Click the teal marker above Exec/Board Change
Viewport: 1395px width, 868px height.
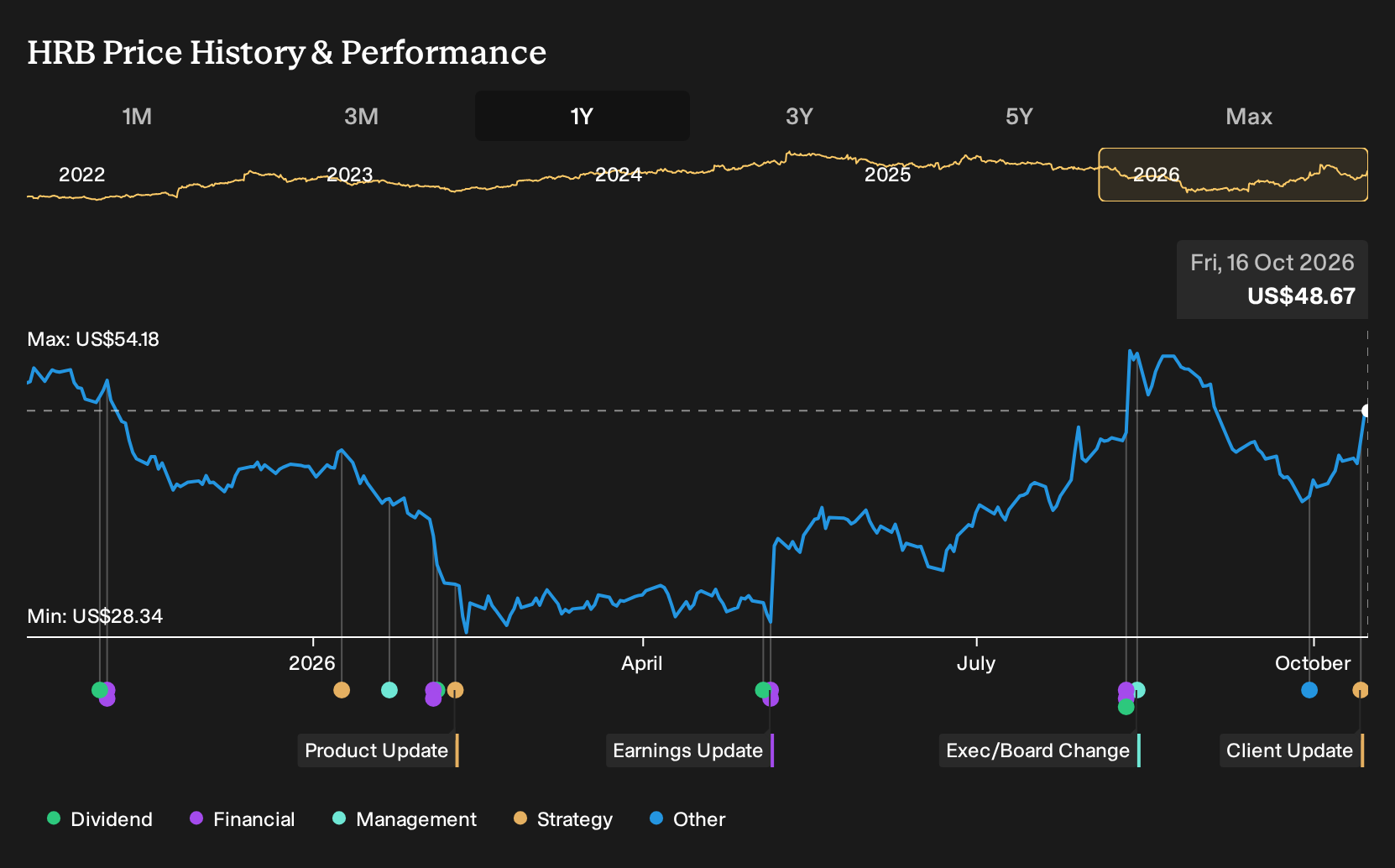pos(1138,690)
